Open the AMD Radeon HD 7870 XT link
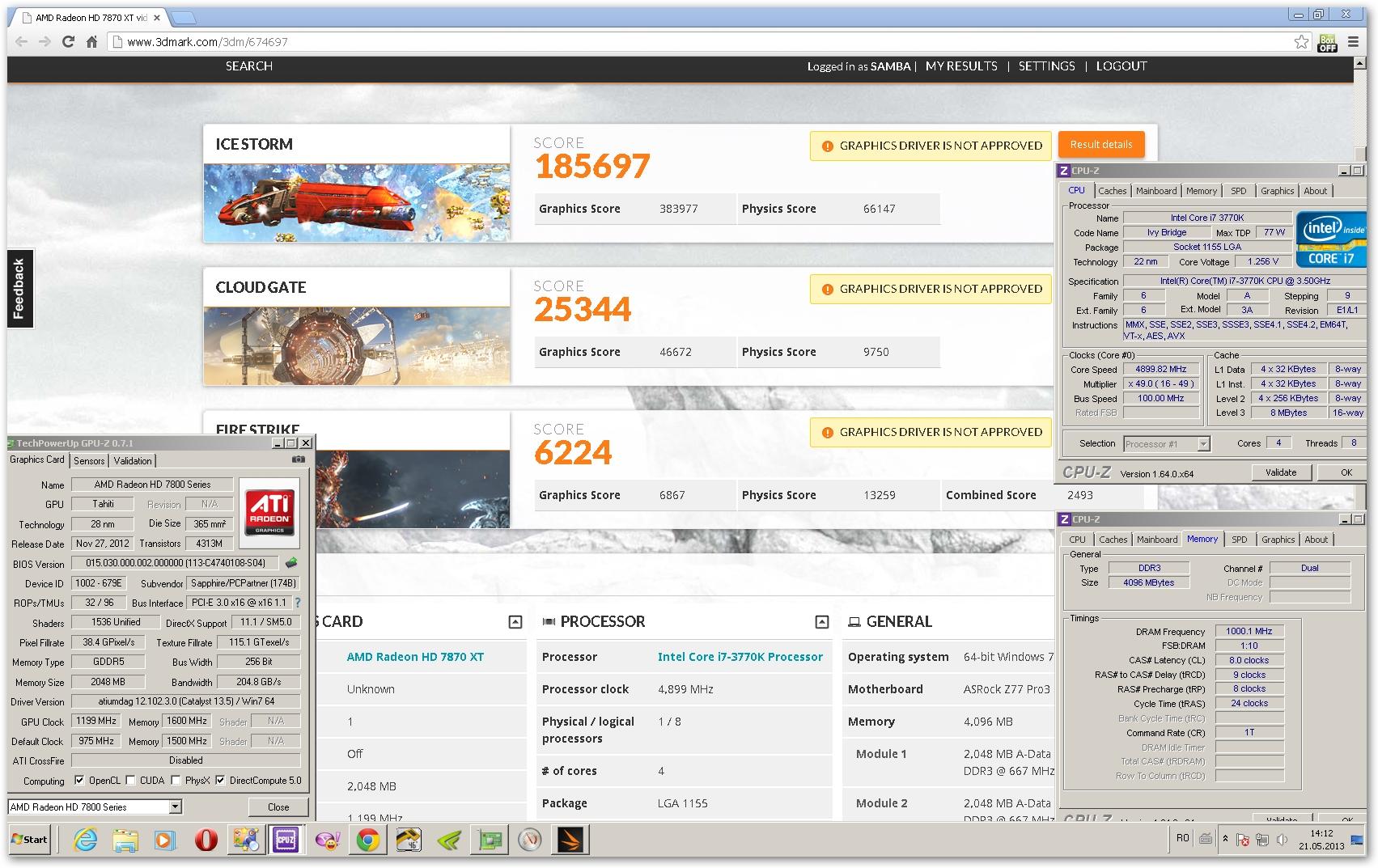The width and height of the screenshot is (1378, 868). tap(415, 657)
